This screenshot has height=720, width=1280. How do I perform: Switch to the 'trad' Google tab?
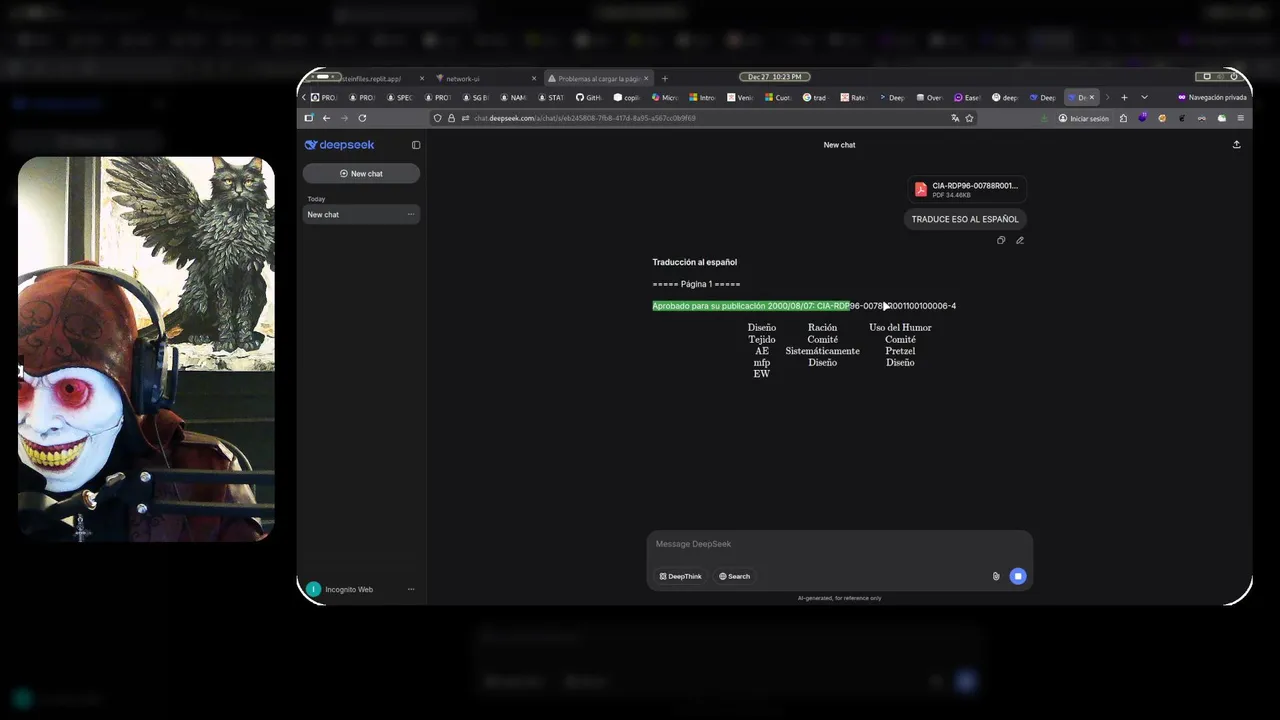(814, 98)
